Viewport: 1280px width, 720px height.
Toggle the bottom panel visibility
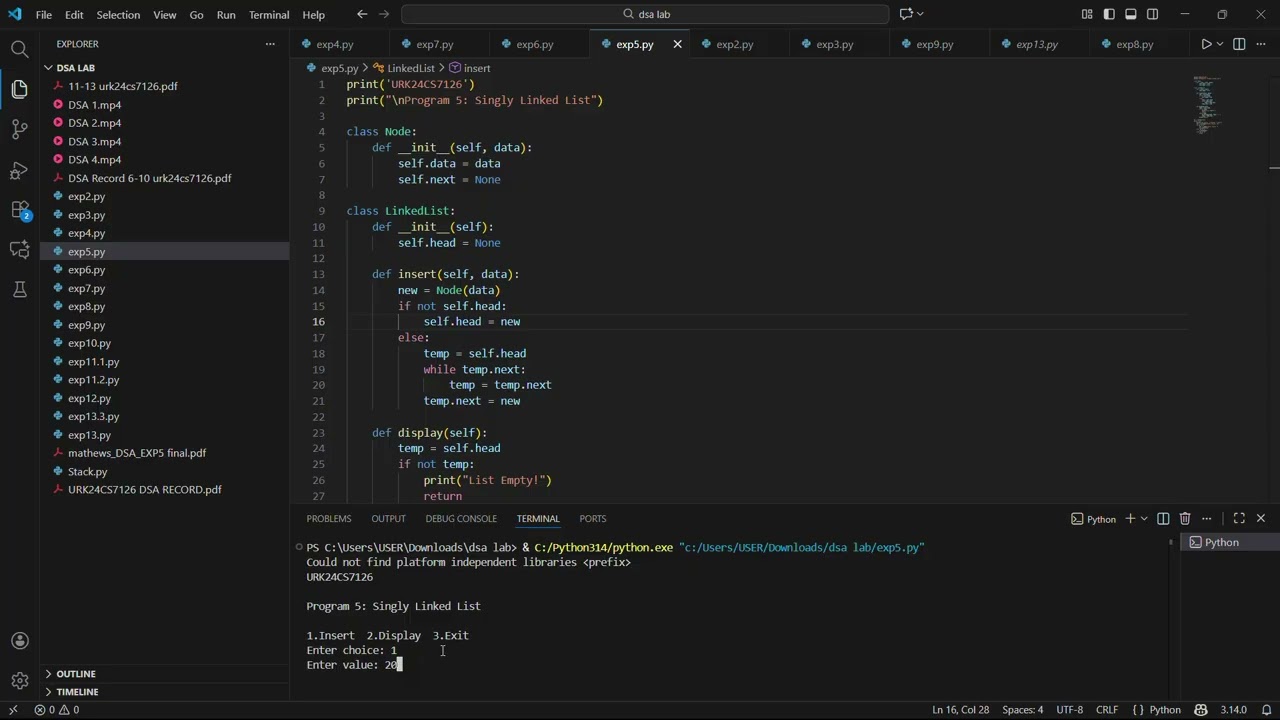click(1131, 14)
